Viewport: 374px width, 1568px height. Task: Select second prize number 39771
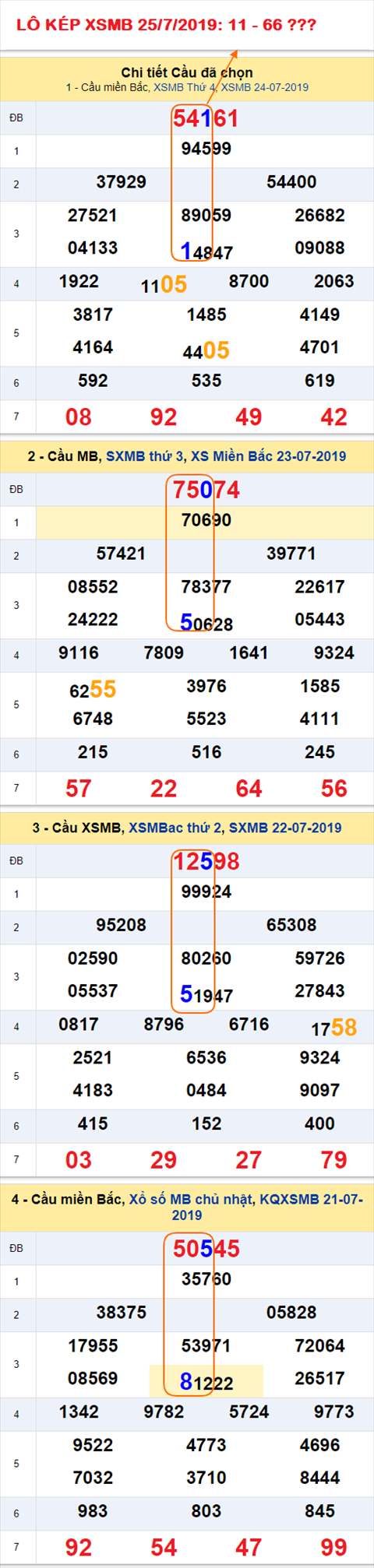click(x=291, y=554)
